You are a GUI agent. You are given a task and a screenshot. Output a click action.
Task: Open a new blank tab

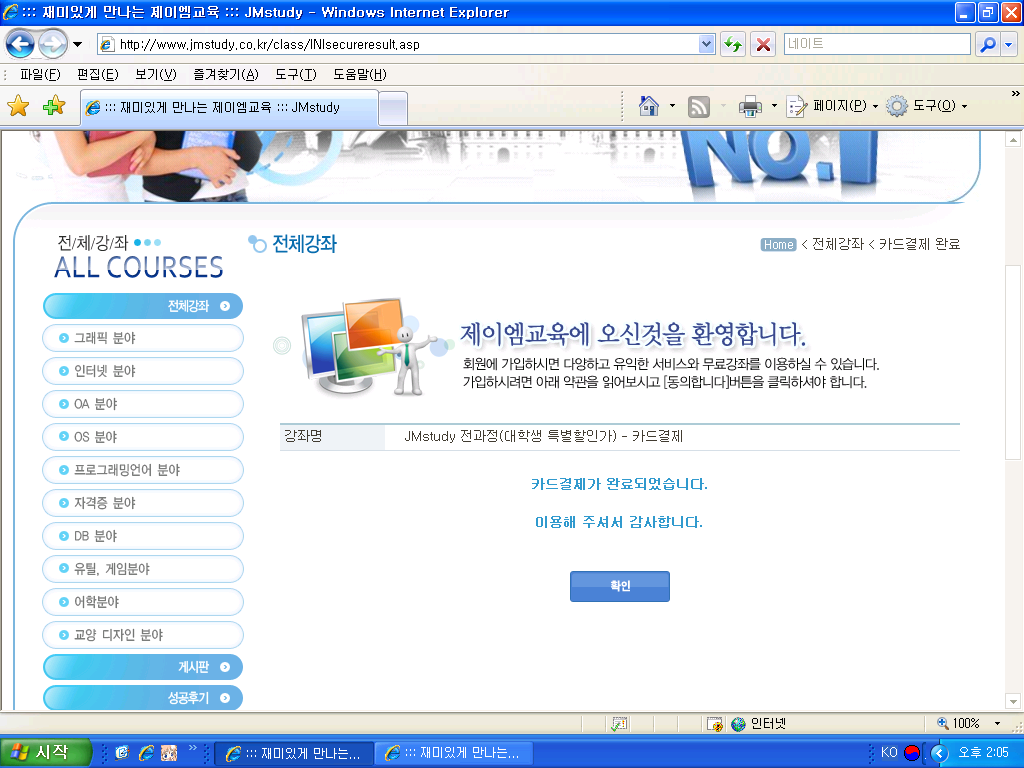pos(393,108)
